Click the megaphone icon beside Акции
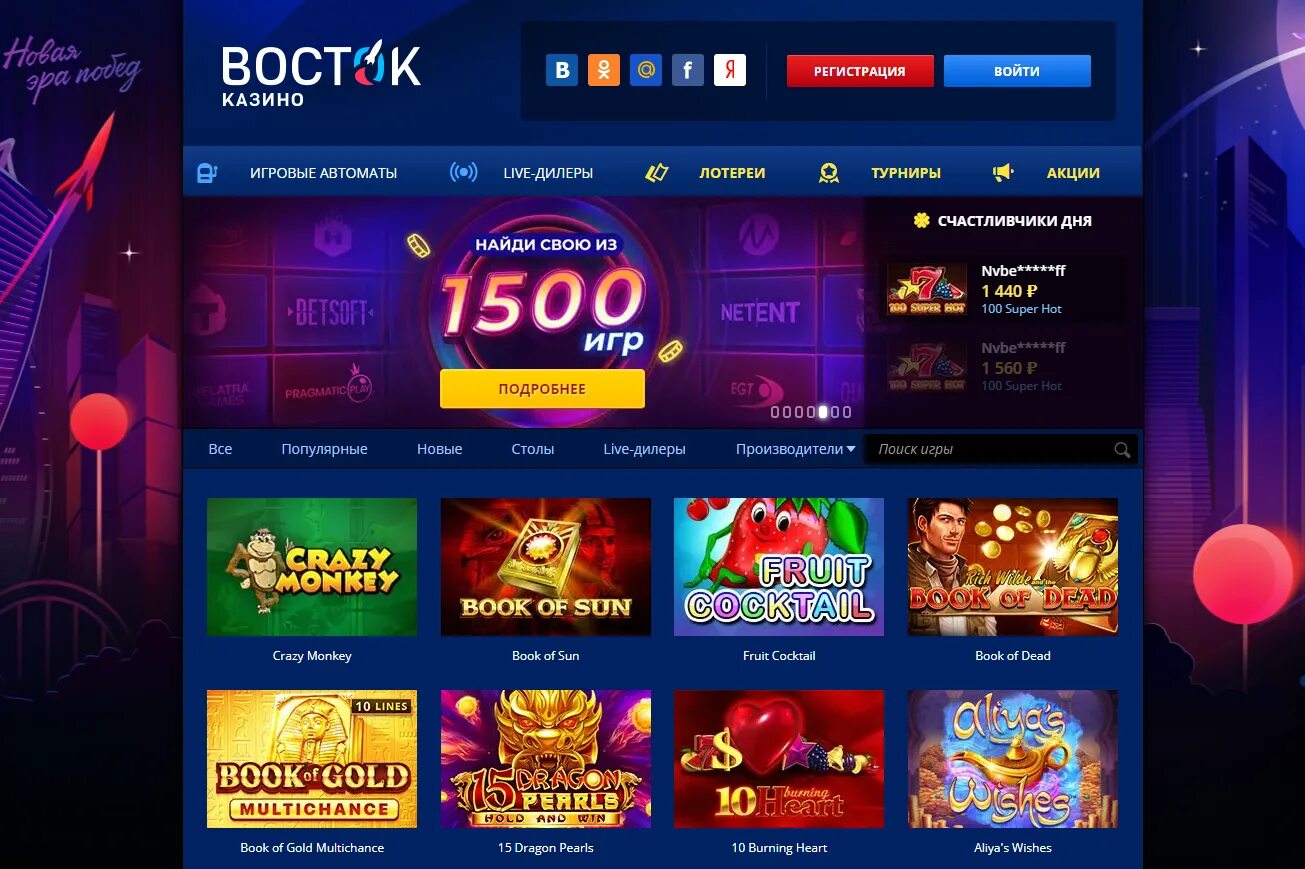The height and width of the screenshot is (869, 1305). 1003,173
